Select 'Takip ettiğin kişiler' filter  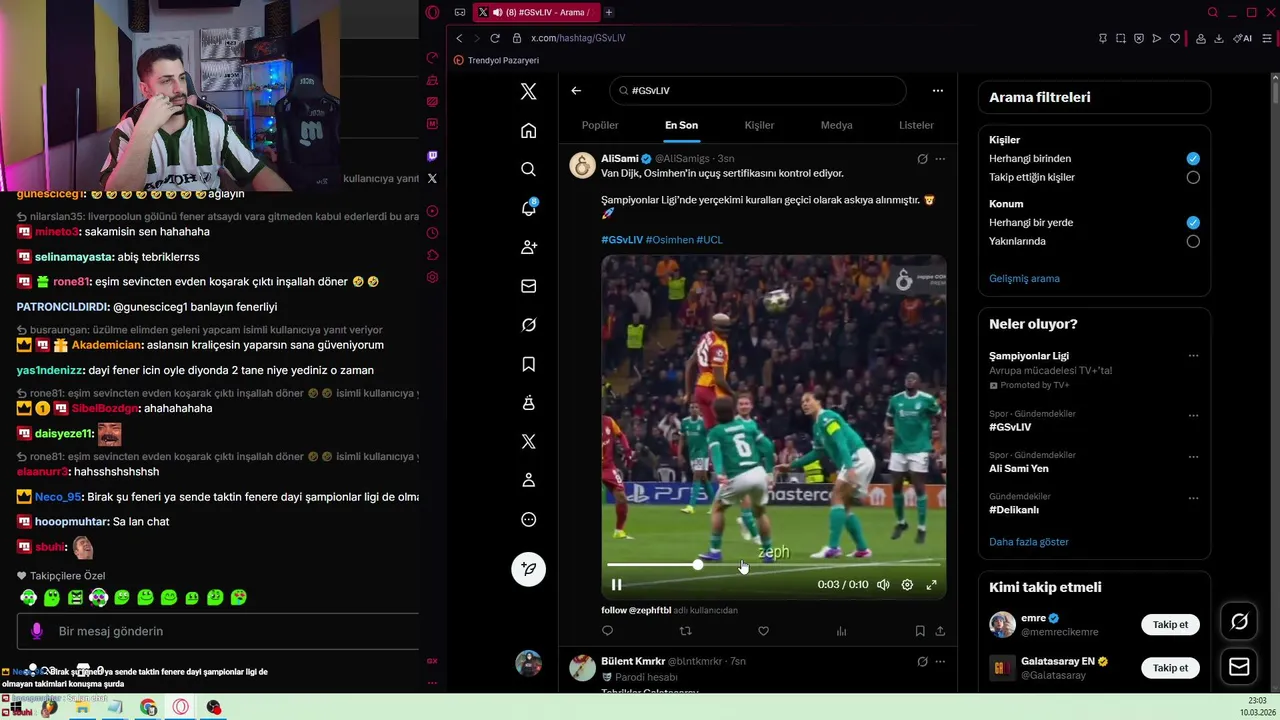(x=1193, y=177)
